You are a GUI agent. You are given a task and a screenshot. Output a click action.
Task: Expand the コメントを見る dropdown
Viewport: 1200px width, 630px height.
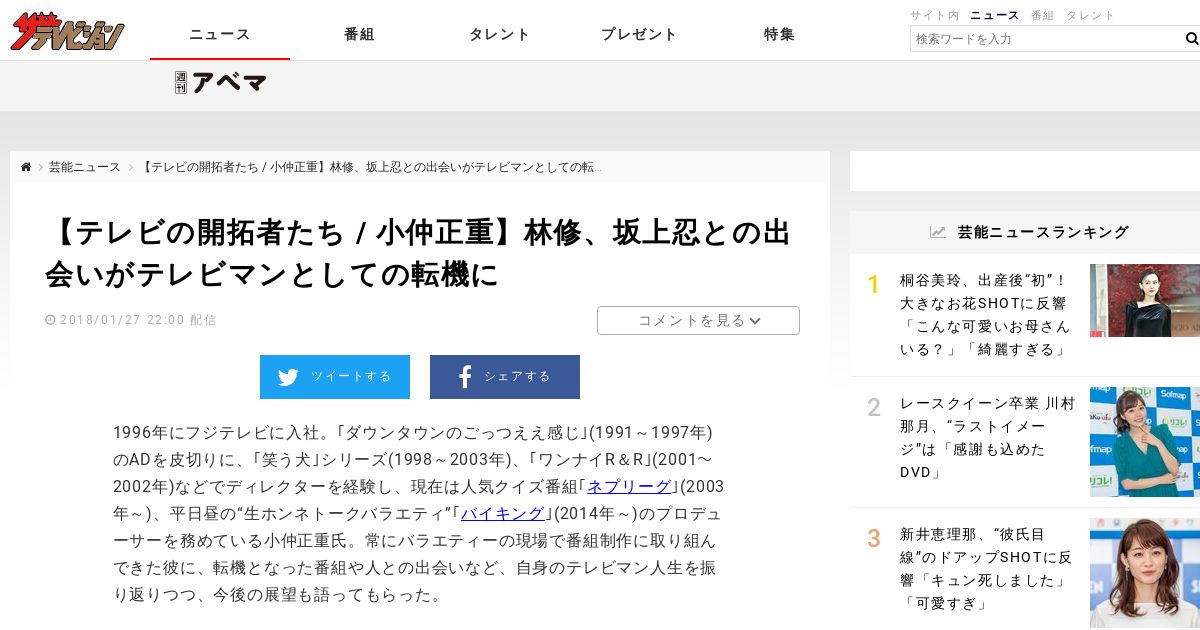(698, 320)
